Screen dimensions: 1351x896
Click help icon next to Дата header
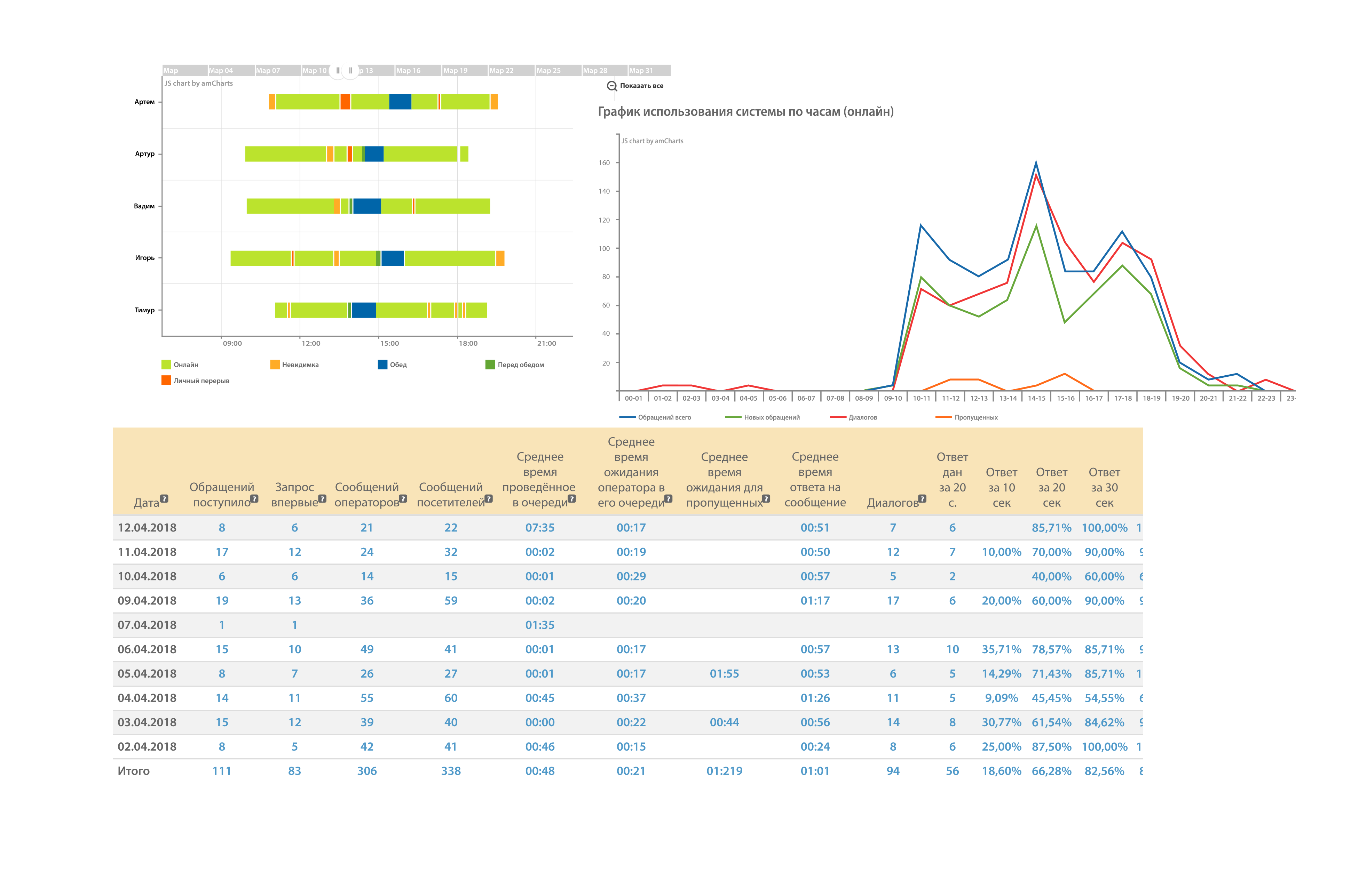[164, 498]
